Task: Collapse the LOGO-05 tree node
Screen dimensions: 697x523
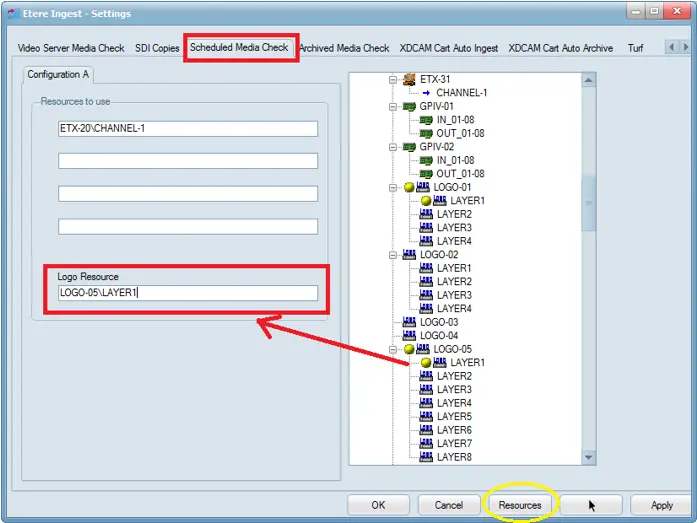Action: (394, 349)
